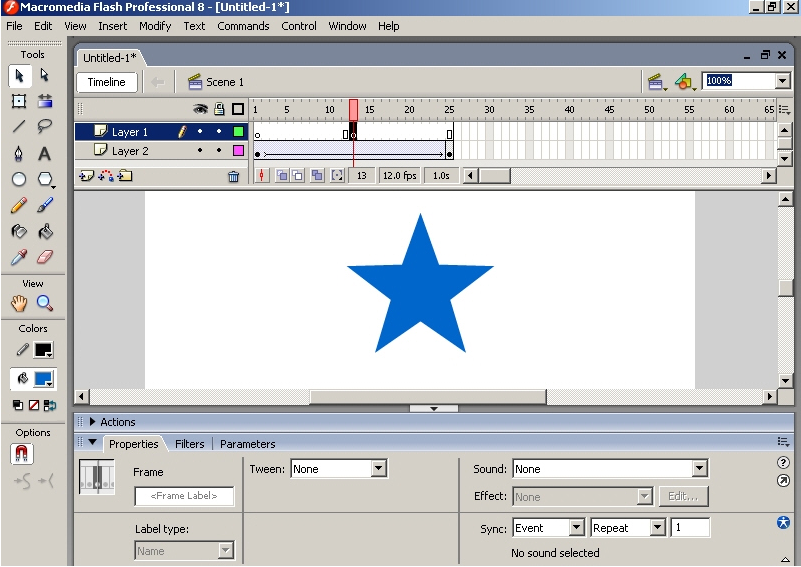This screenshot has height=567, width=801.
Task: Select the Paint Bucket tool
Action: [x=45, y=231]
